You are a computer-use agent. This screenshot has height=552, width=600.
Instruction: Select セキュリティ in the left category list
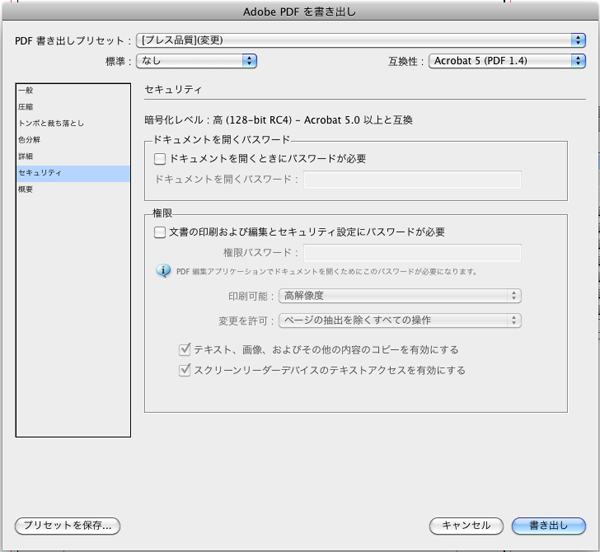coord(73,173)
